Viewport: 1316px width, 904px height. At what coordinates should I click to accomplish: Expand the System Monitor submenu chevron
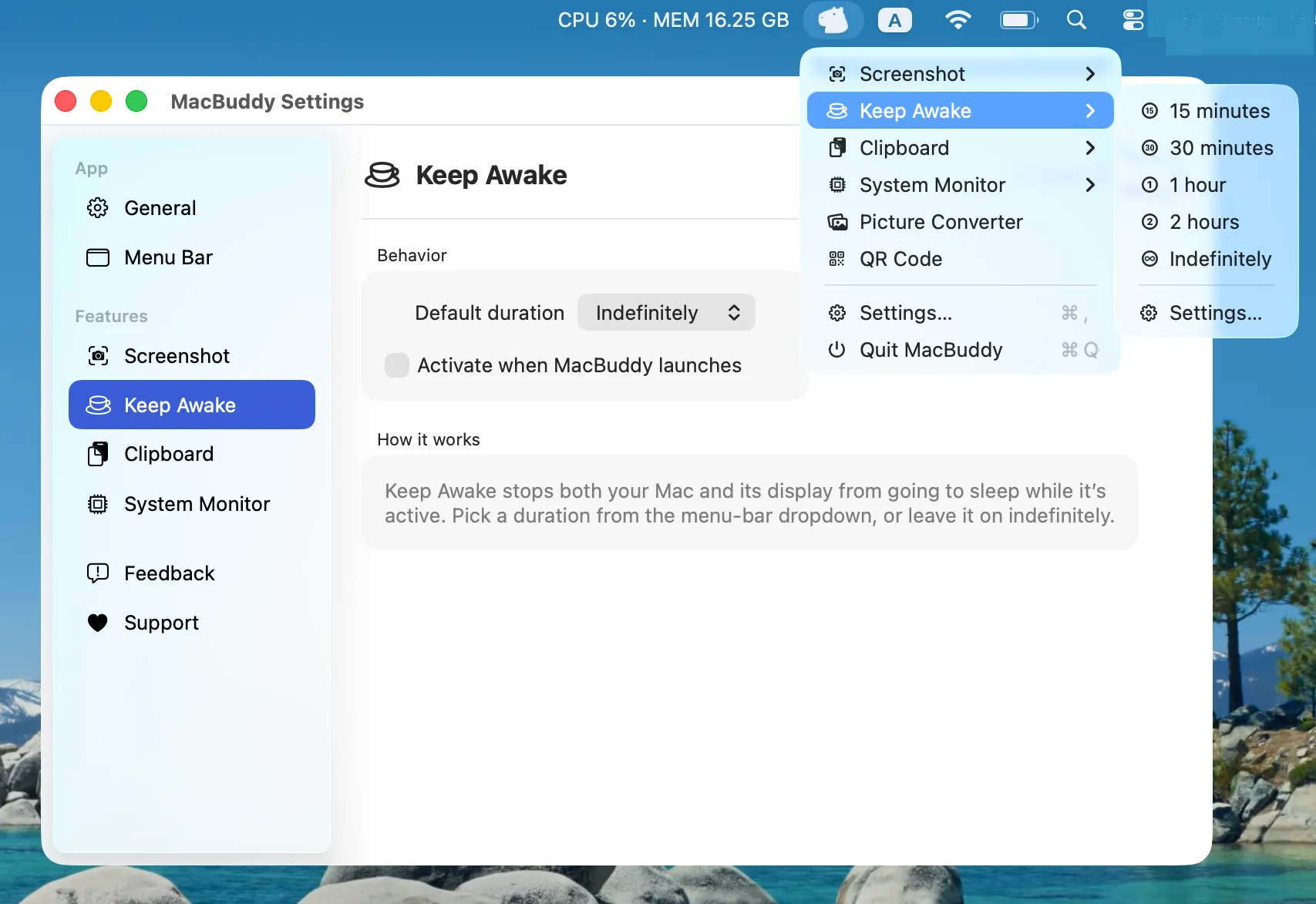(1090, 185)
